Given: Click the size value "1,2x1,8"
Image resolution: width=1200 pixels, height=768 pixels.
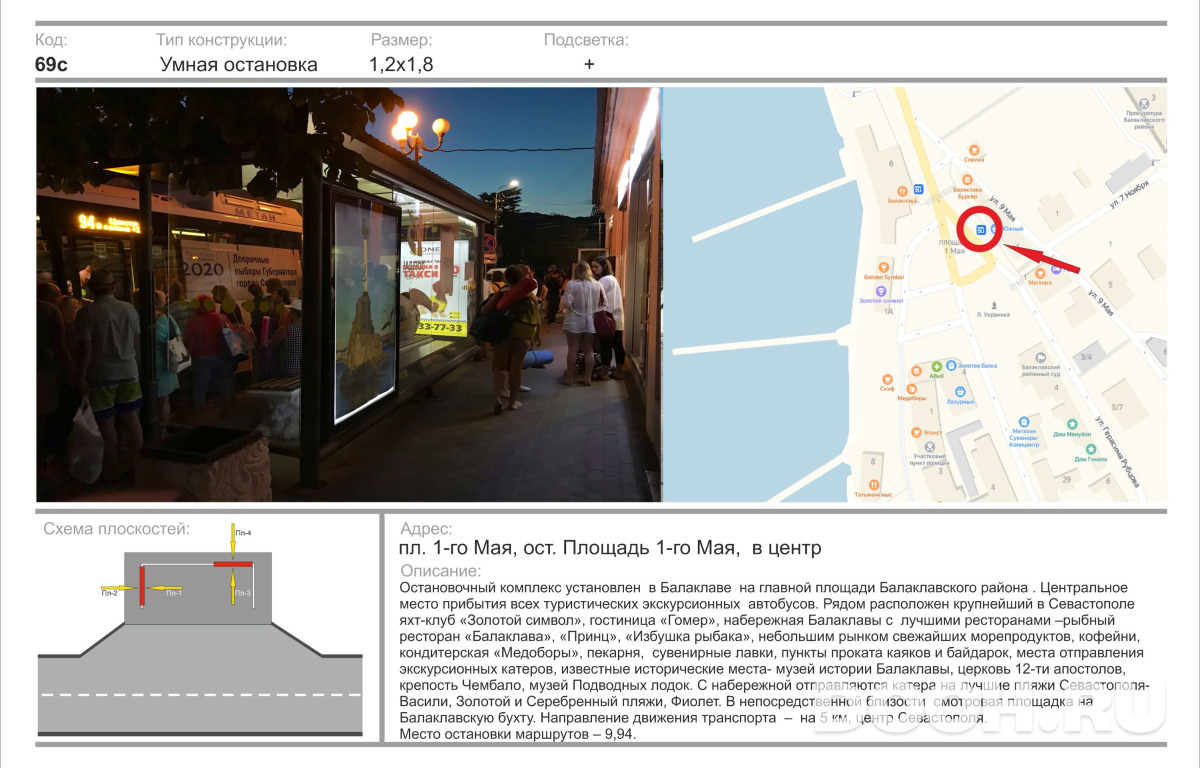Looking at the screenshot, I should point(401,65).
